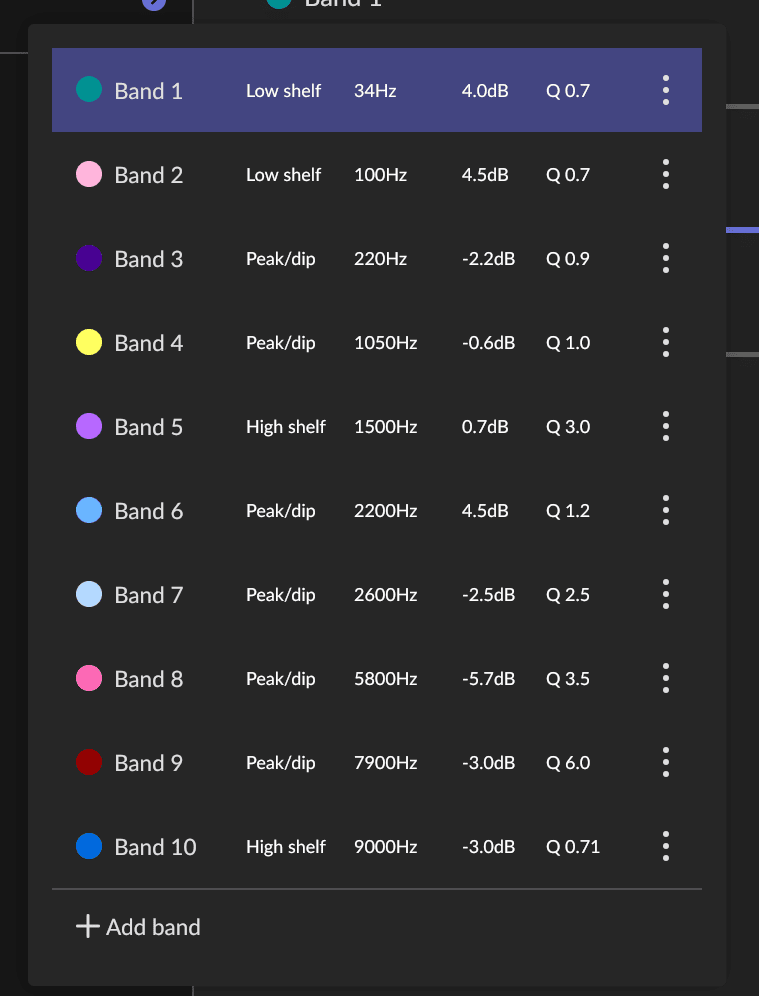Screen dimensions: 759x996
Task: Open Band 2 more options icon
Action: (665, 175)
